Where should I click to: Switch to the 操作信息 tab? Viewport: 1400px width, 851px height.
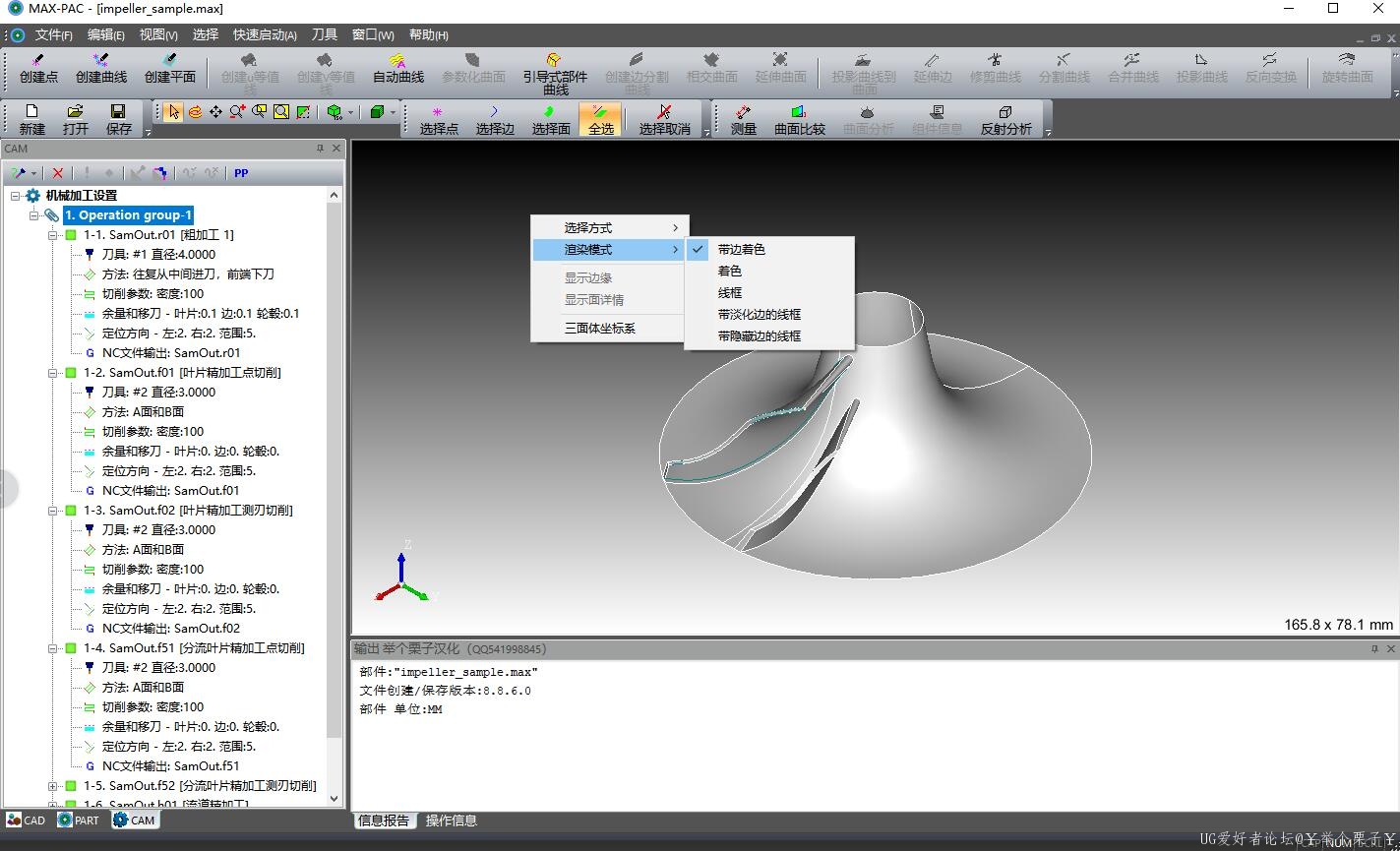(451, 821)
